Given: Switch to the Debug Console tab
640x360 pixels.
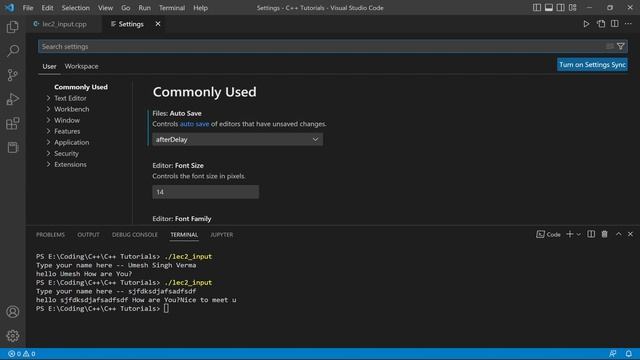Looking at the screenshot, I should (135, 235).
